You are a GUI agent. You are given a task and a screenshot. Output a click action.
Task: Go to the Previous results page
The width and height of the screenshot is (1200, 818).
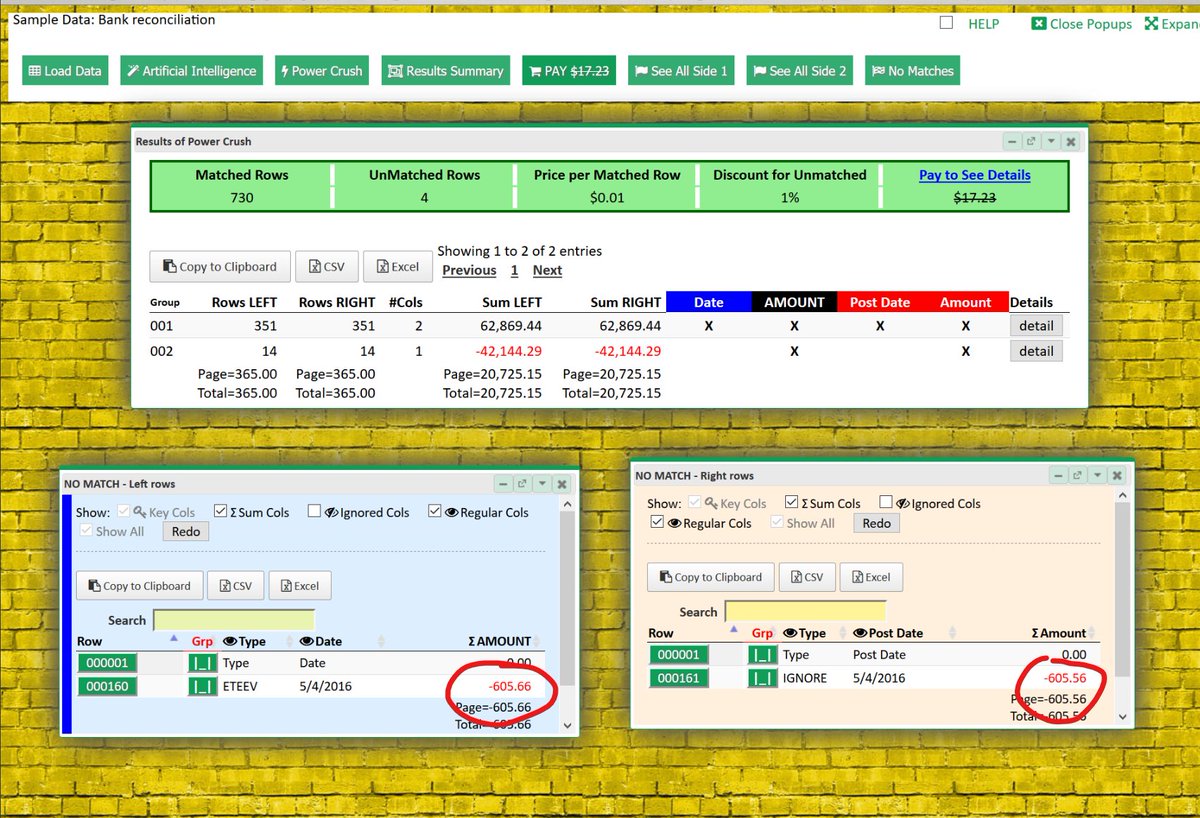(x=469, y=270)
